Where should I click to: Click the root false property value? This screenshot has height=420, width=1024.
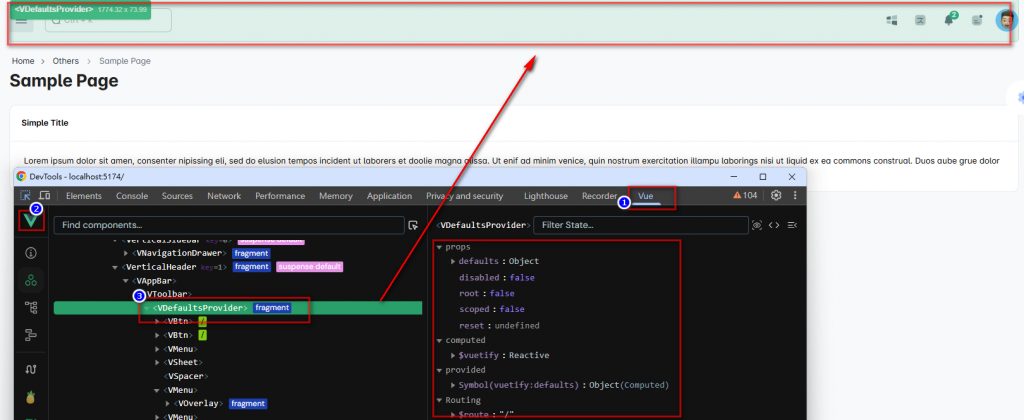[502, 293]
